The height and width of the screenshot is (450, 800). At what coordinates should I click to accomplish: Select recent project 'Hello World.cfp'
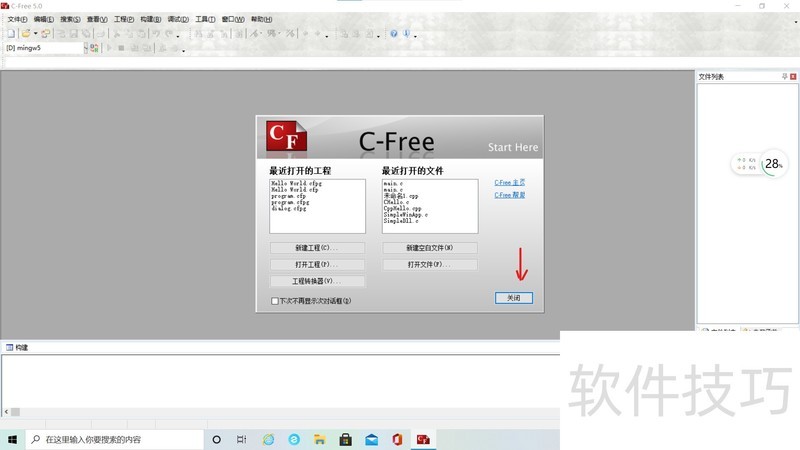295,189
